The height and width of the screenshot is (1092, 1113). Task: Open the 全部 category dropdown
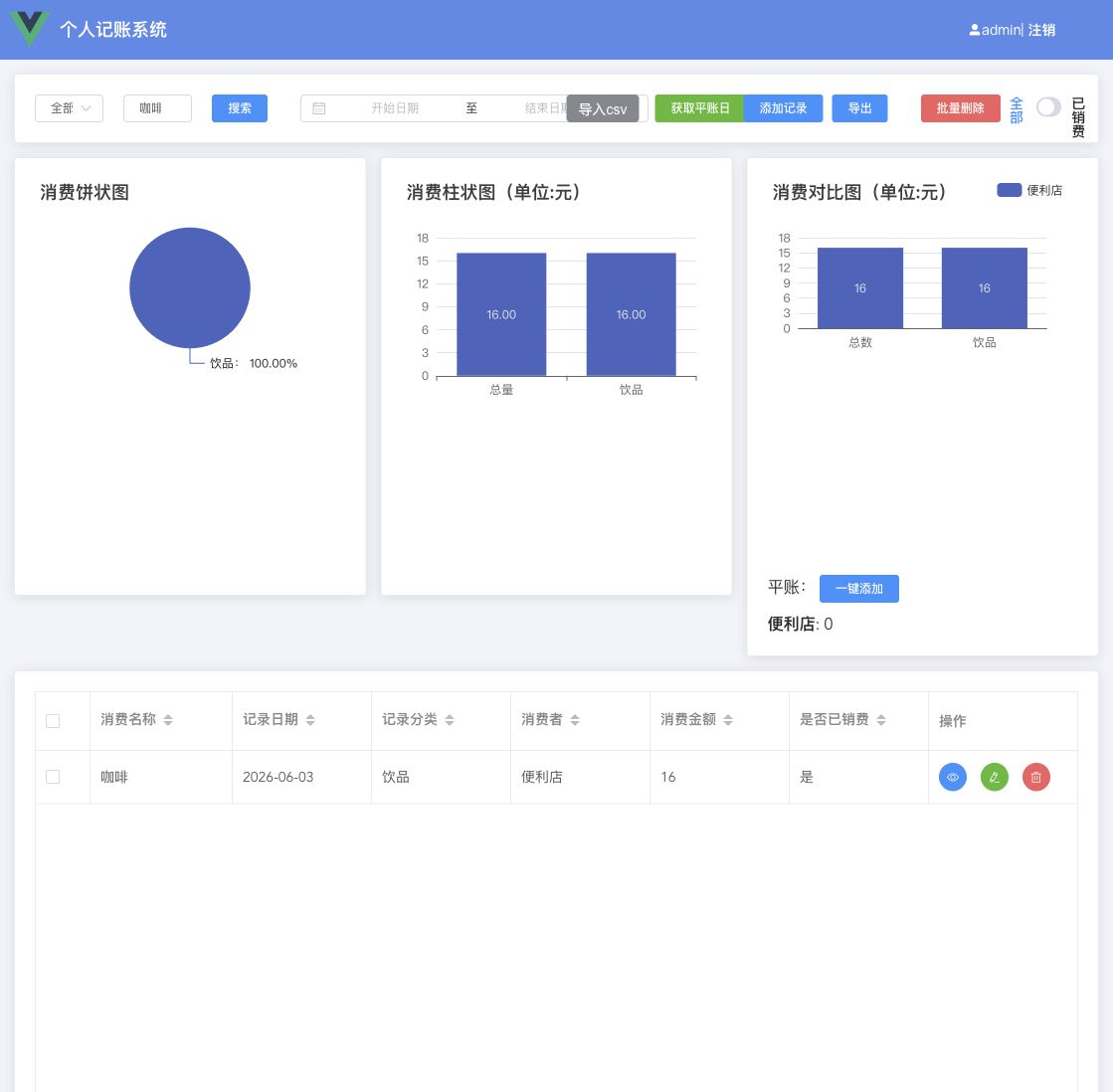(x=69, y=108)
